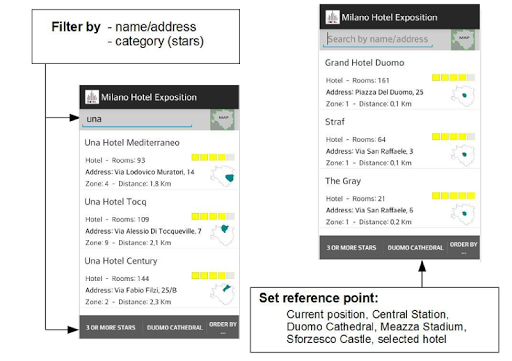Viewport: 512px width, 361px height.
Task: Open 3 OR MORE STARS filter on right phone
Action: click(351, 248)
